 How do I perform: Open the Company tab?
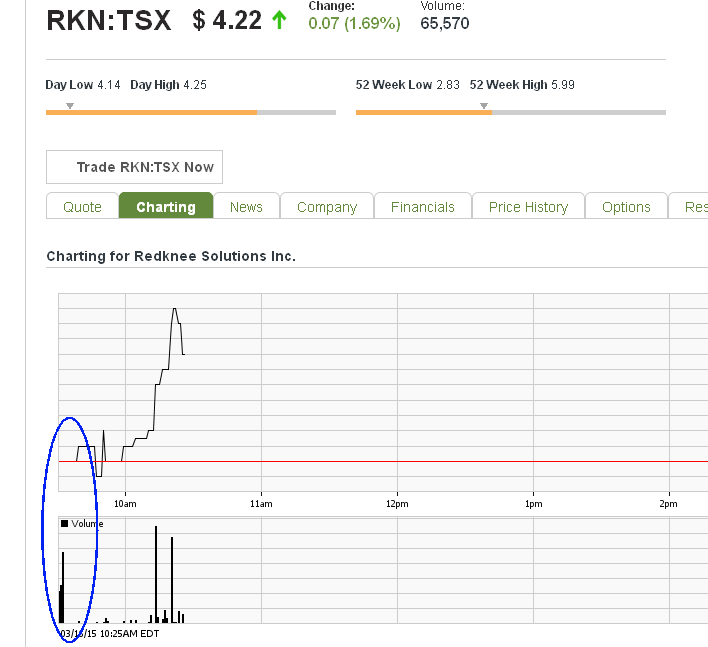327,207
